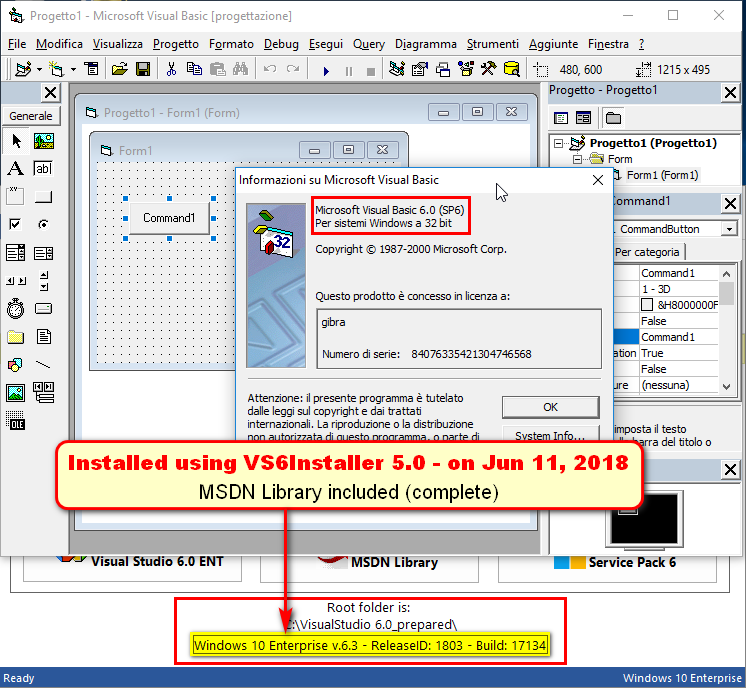Select the Data control tool

tap(43, 393)
